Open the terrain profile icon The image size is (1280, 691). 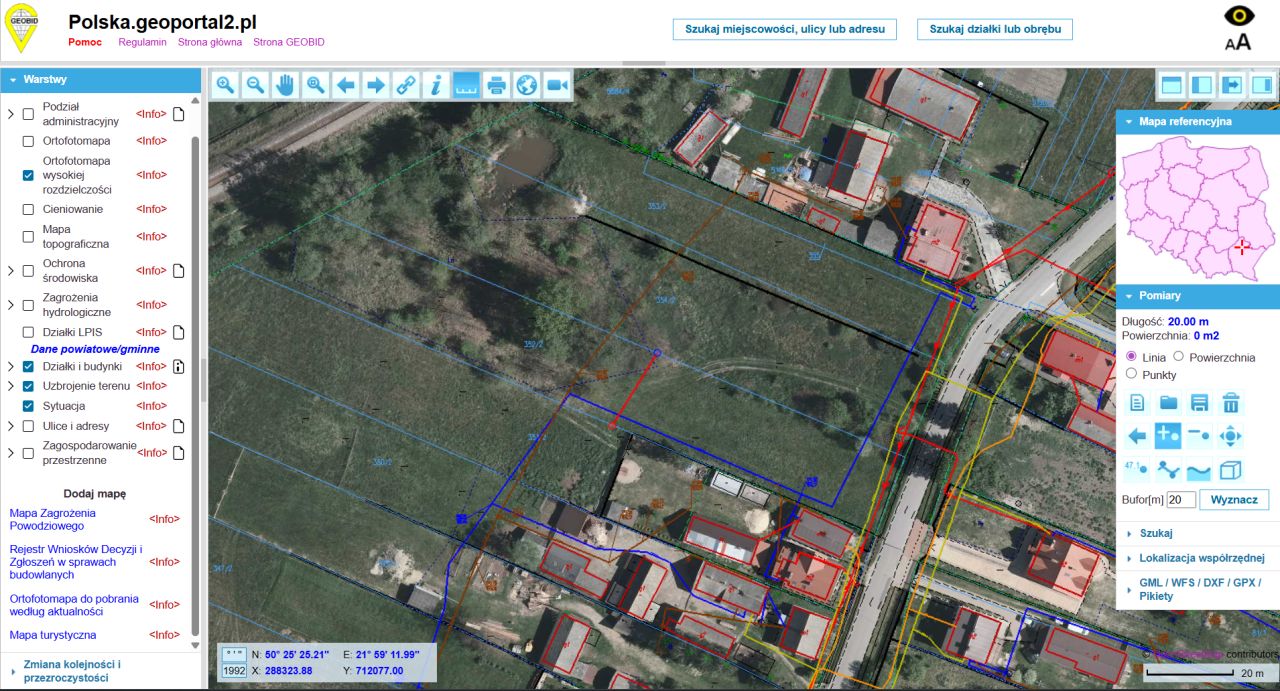pos(1199,469)
